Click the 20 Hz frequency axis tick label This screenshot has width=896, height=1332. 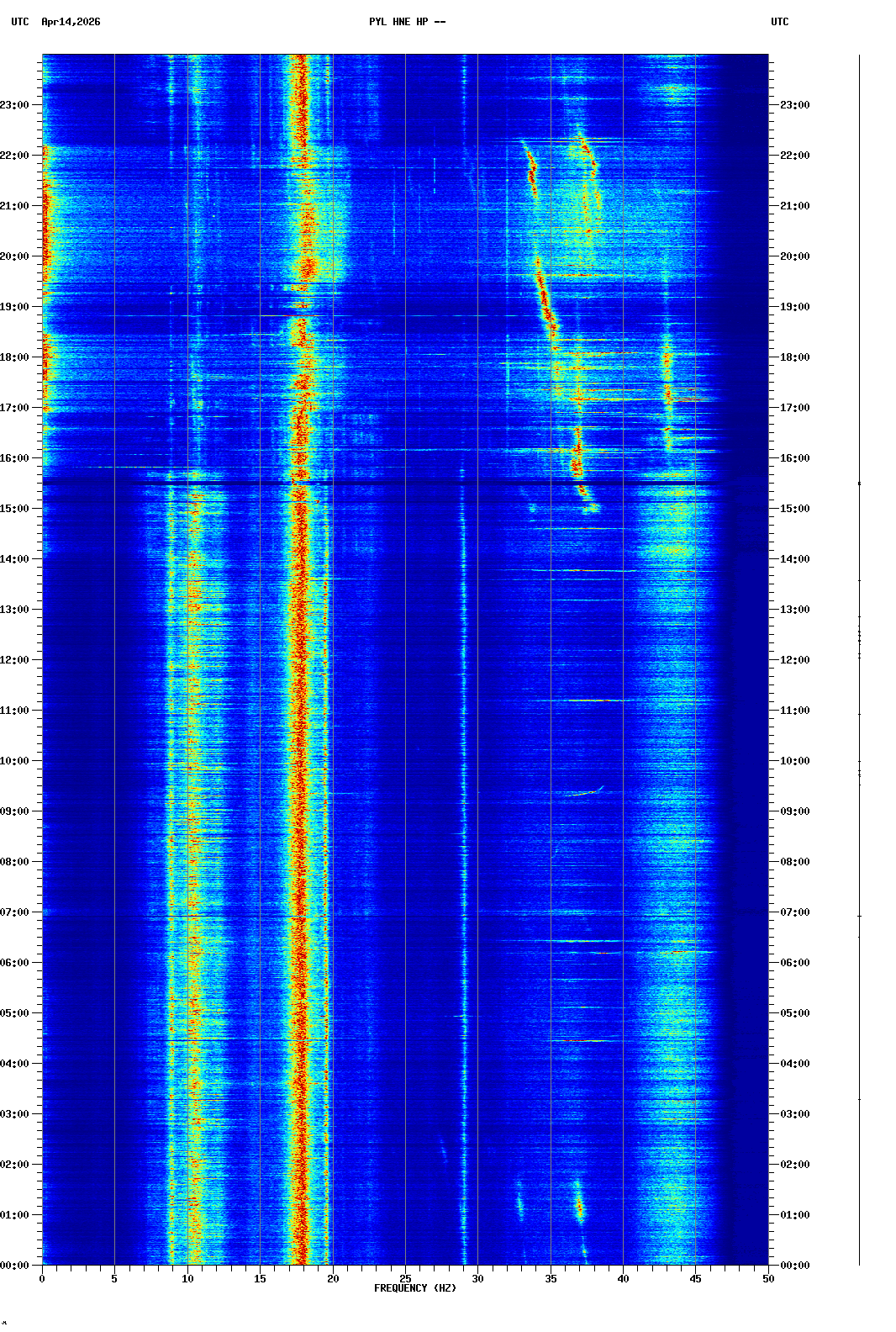click(x=333, y=1279)
